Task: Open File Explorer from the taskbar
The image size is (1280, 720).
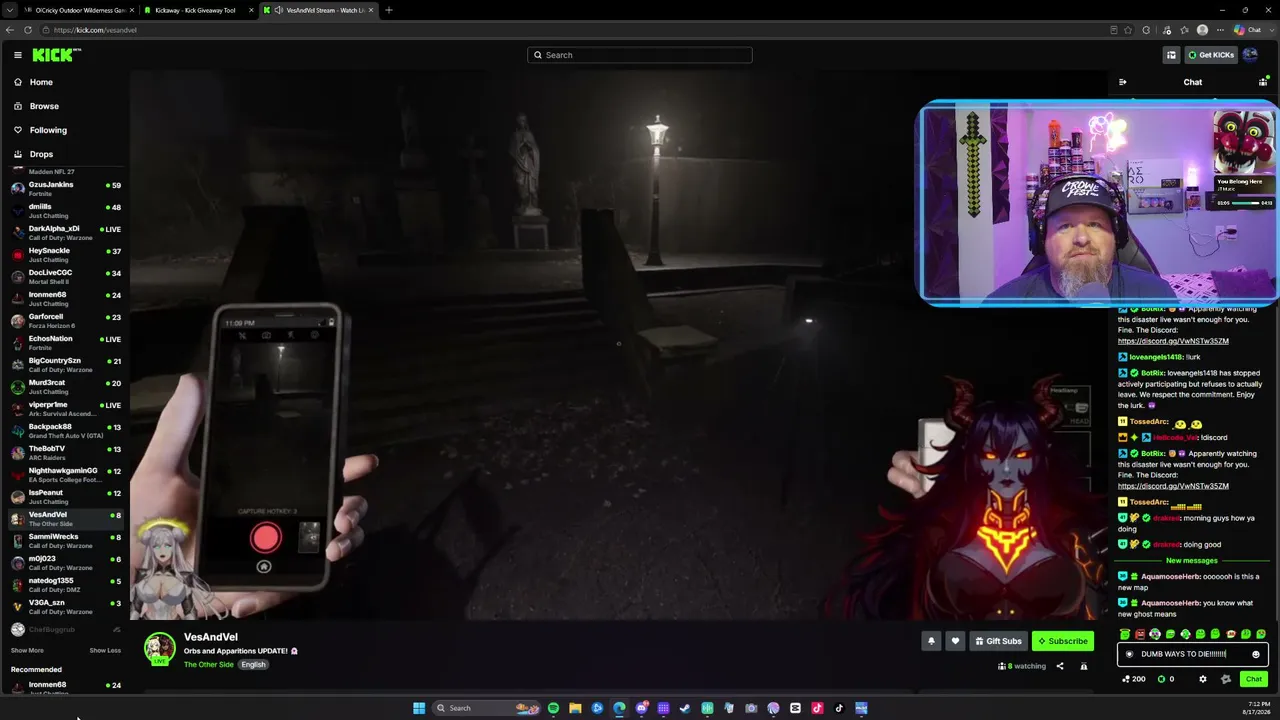Action: (575, 708)
